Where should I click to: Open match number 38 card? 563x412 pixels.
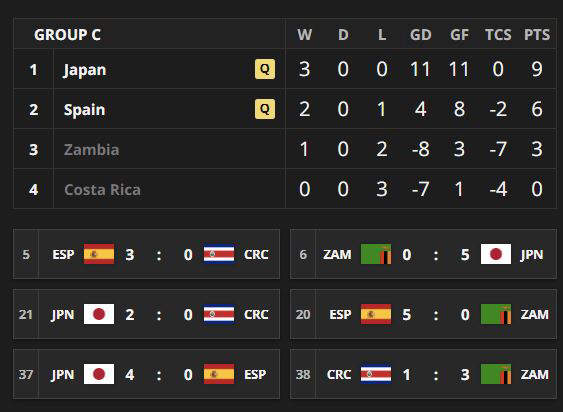[x=423, y=374]
